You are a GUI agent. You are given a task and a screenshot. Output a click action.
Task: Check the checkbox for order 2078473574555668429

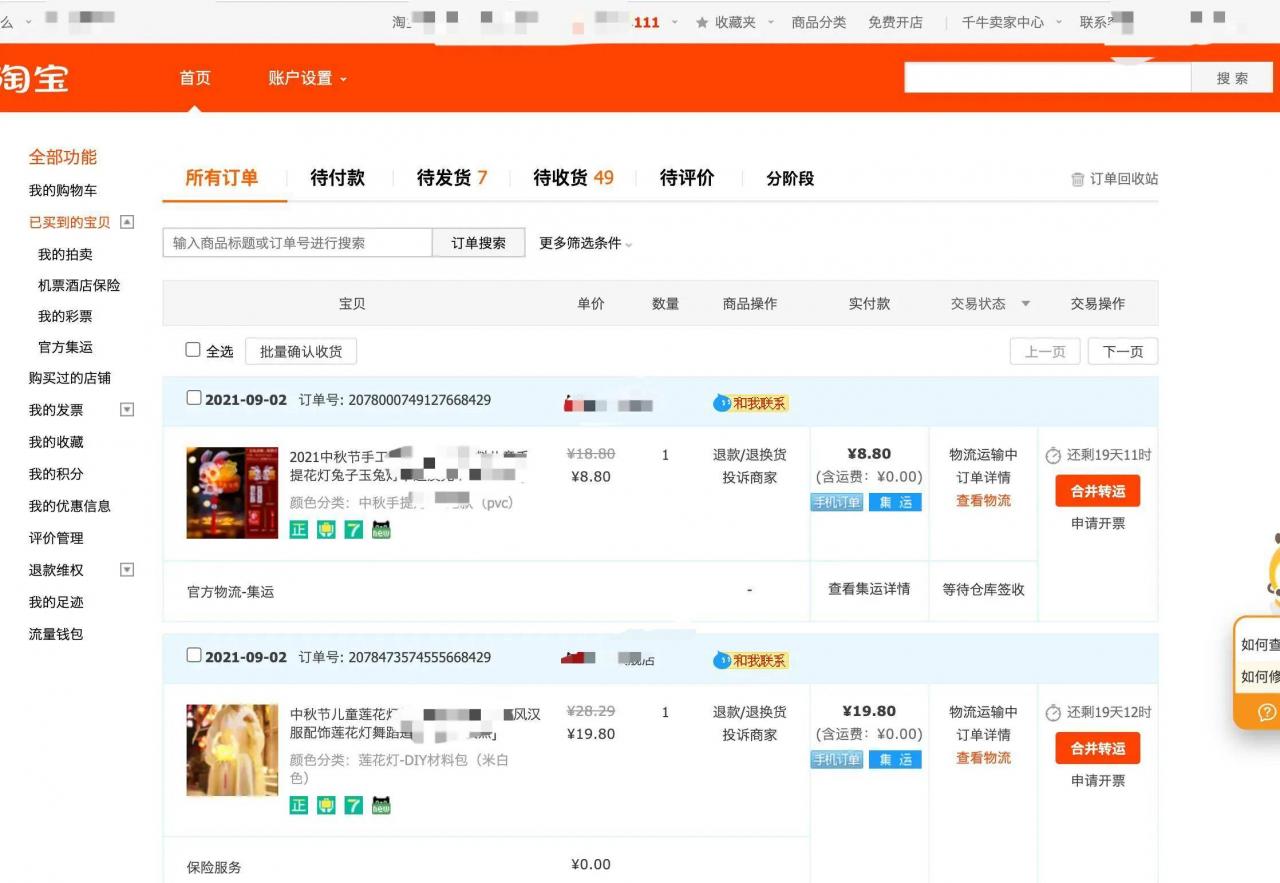coord(194,657)
